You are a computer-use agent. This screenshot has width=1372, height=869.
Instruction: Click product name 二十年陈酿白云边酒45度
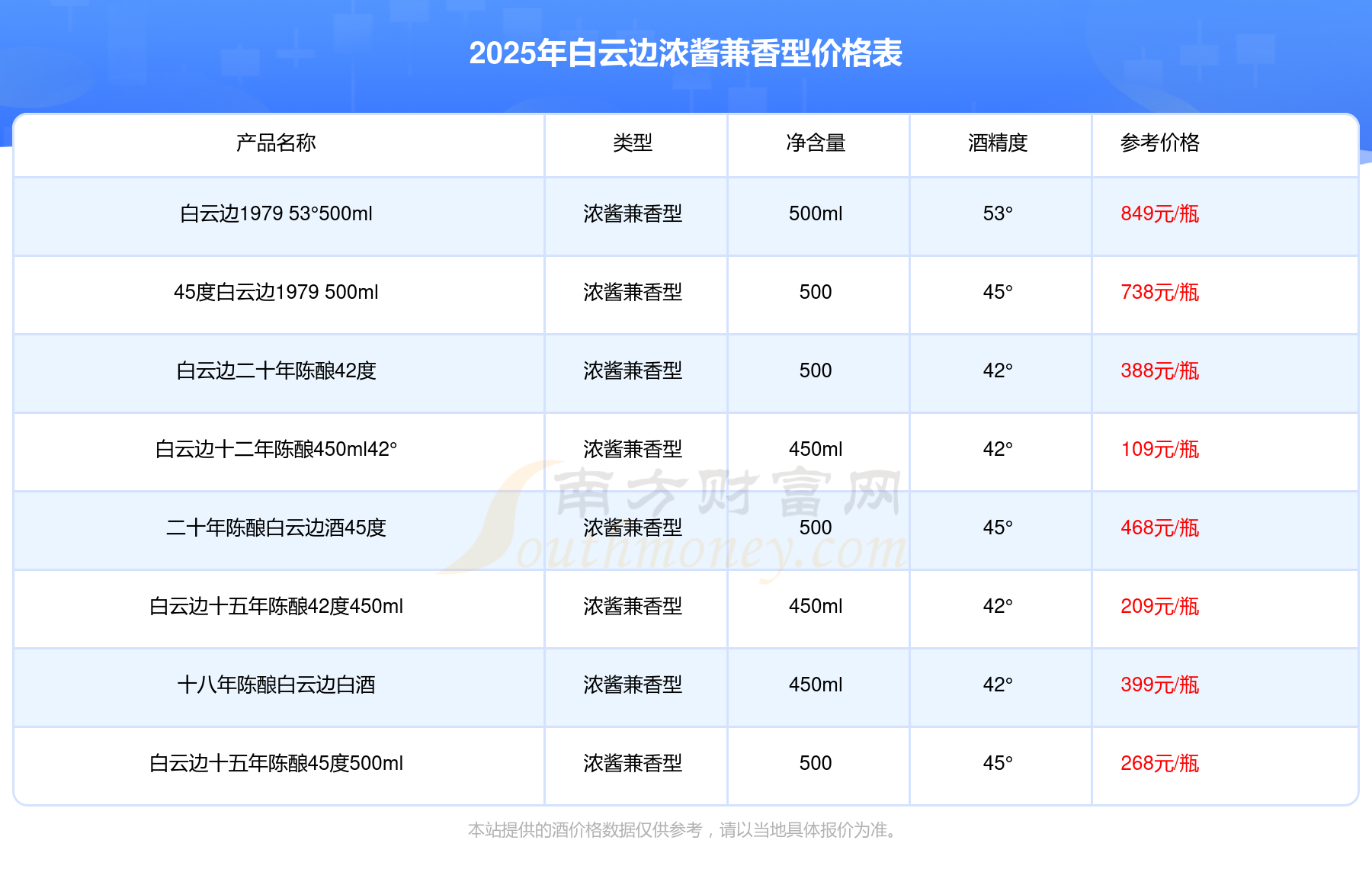point(276,527)
